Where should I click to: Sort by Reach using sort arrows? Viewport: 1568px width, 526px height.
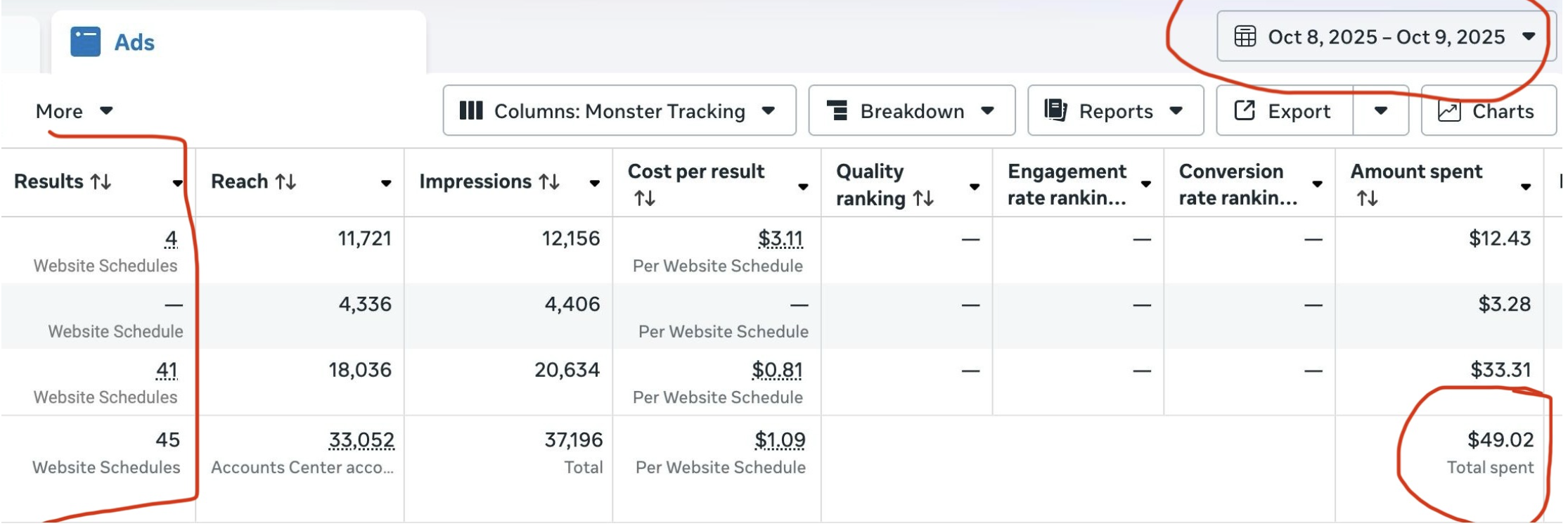285,182
